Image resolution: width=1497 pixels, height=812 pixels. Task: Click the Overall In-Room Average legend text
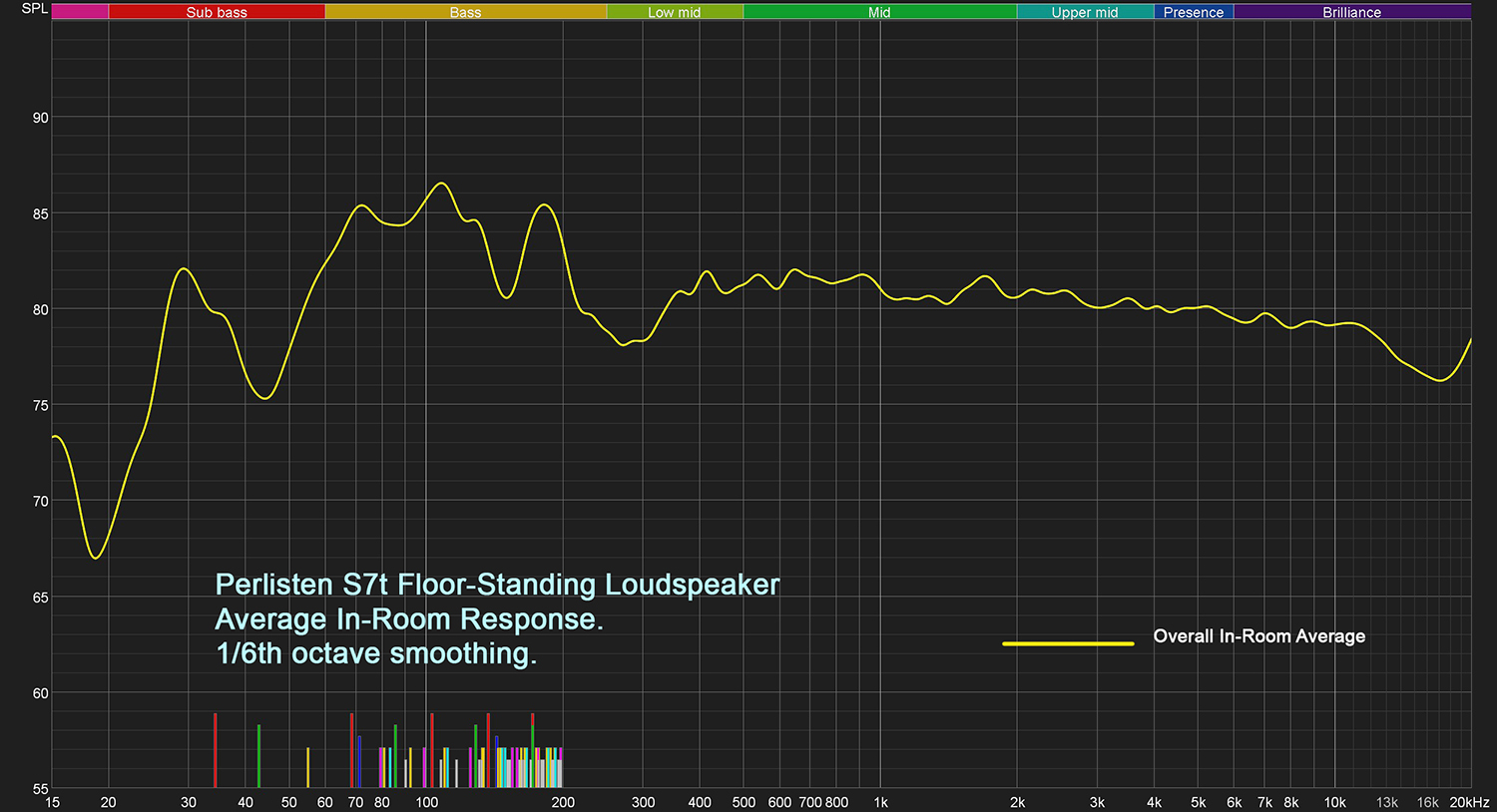pos(1258,636)
